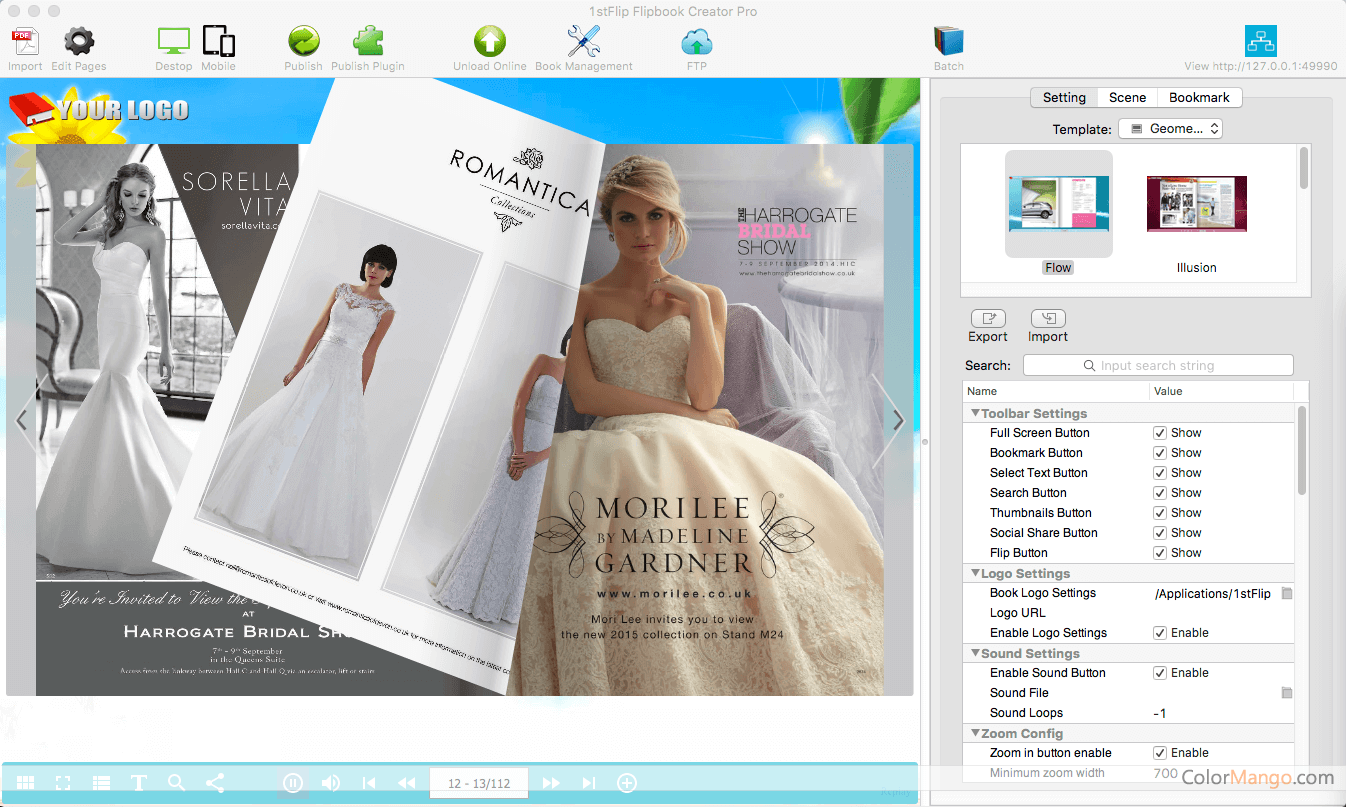1346x807 pixels.
Task: Click the View http network icon
Action: pos(1261,41)
